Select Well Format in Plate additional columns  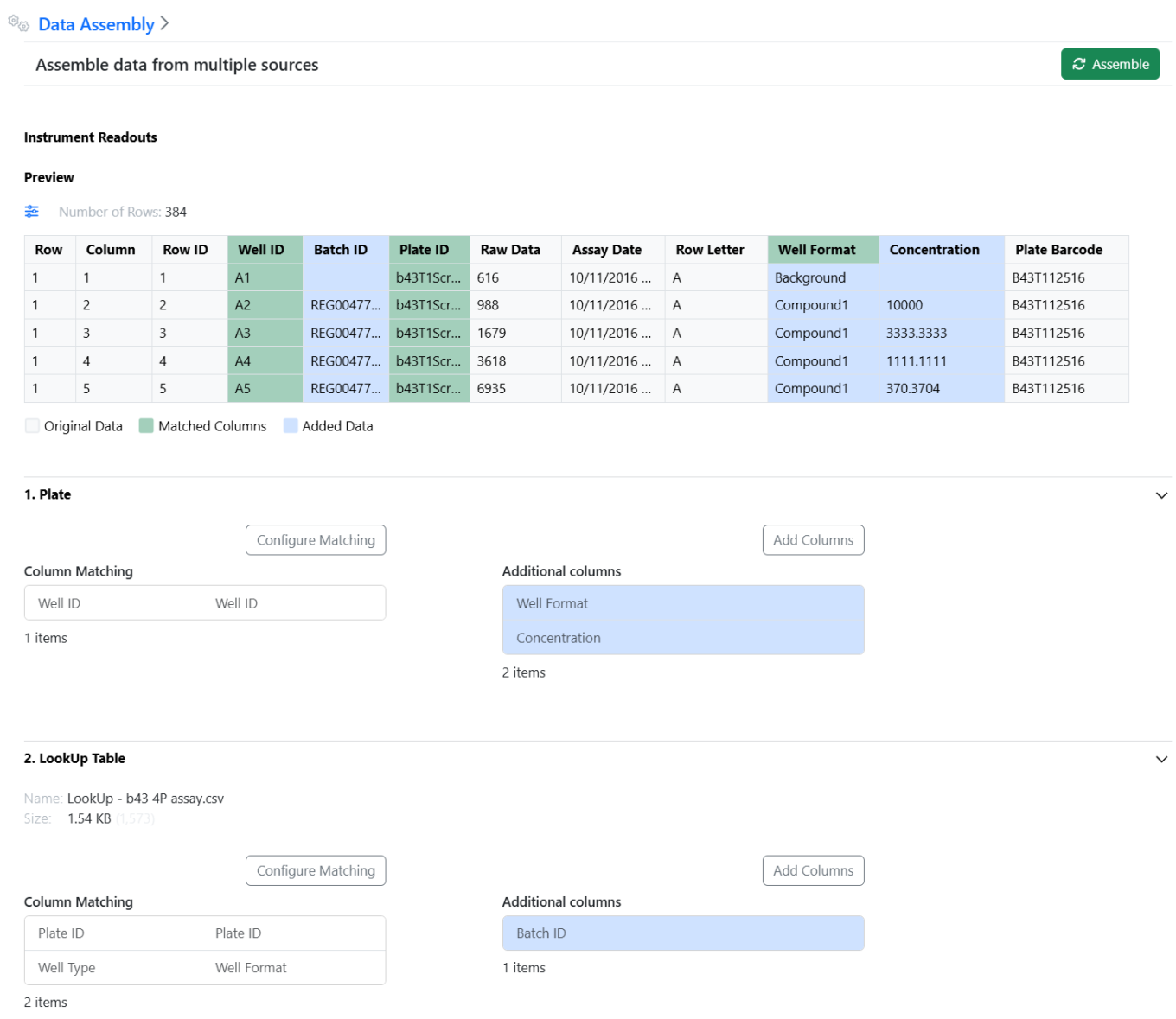[683, 603]
